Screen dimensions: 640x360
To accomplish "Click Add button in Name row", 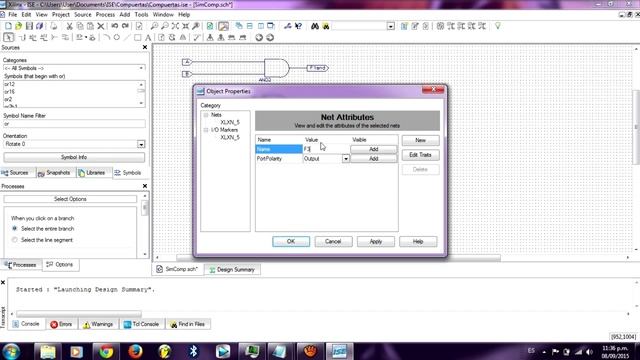I will [373, 149].
